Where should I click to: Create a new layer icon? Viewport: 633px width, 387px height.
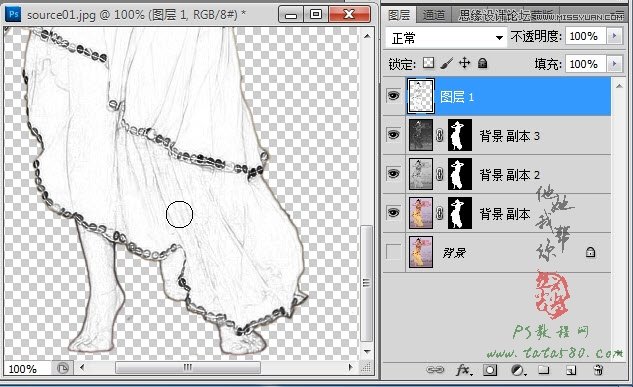click(571, 370)
